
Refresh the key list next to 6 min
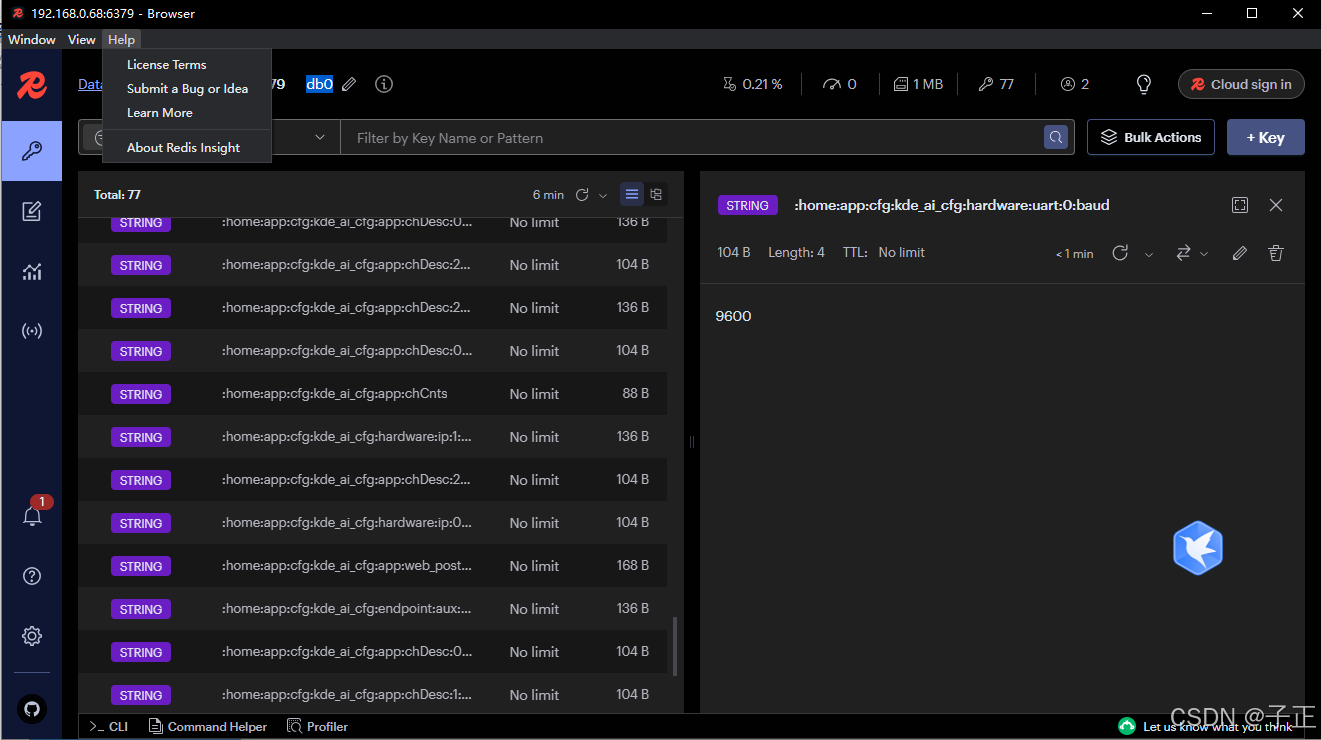coord(582,195)
